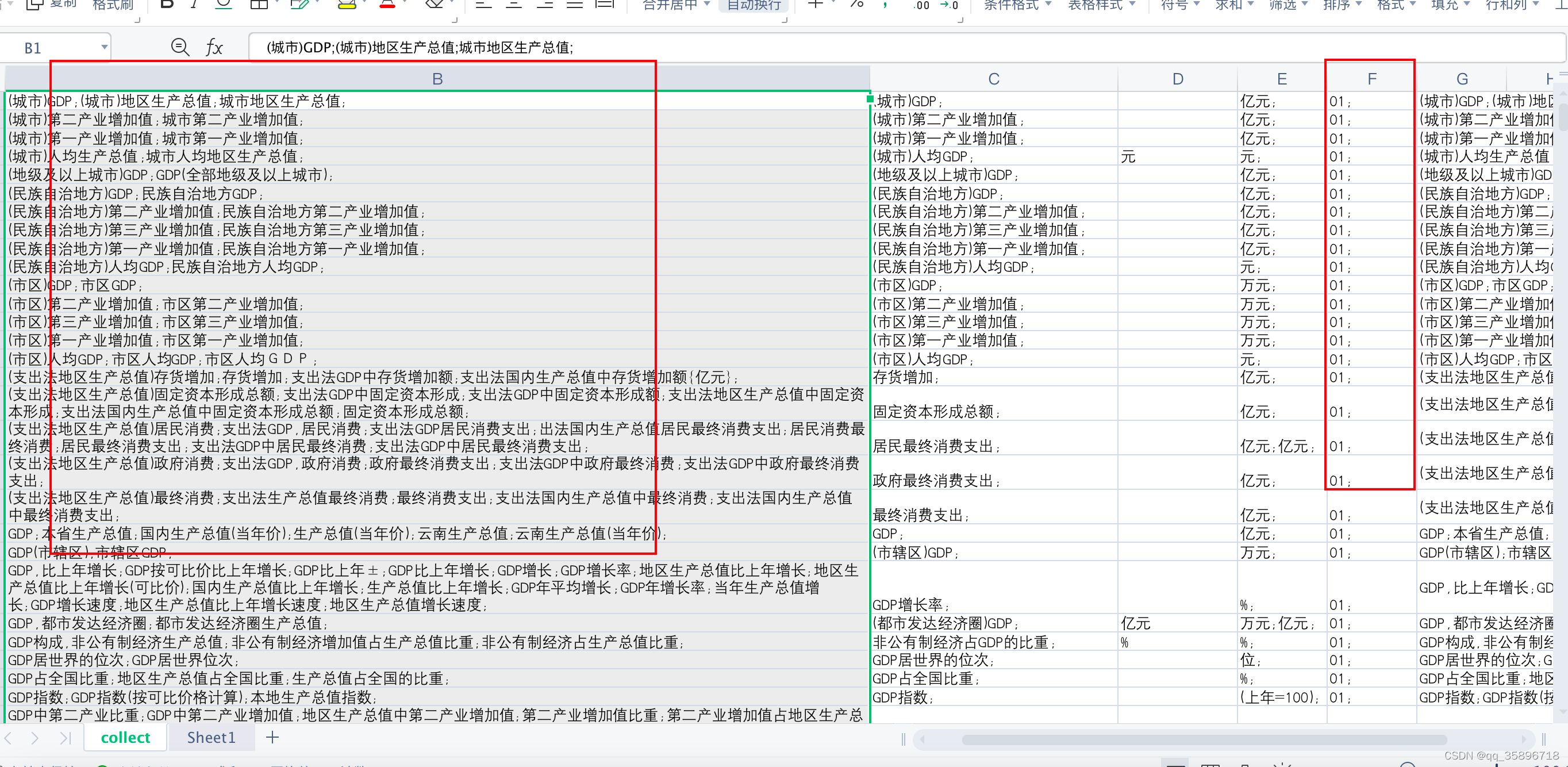Toggle the 自动换行 wrap text button

(754, 5)
